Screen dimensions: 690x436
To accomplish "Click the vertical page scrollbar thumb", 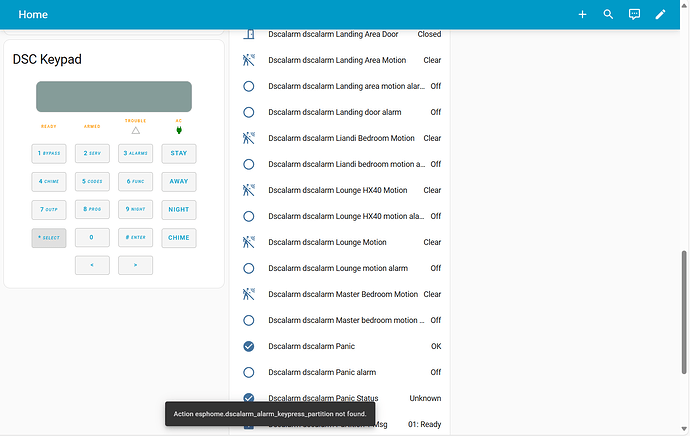I will coord(684,312).
